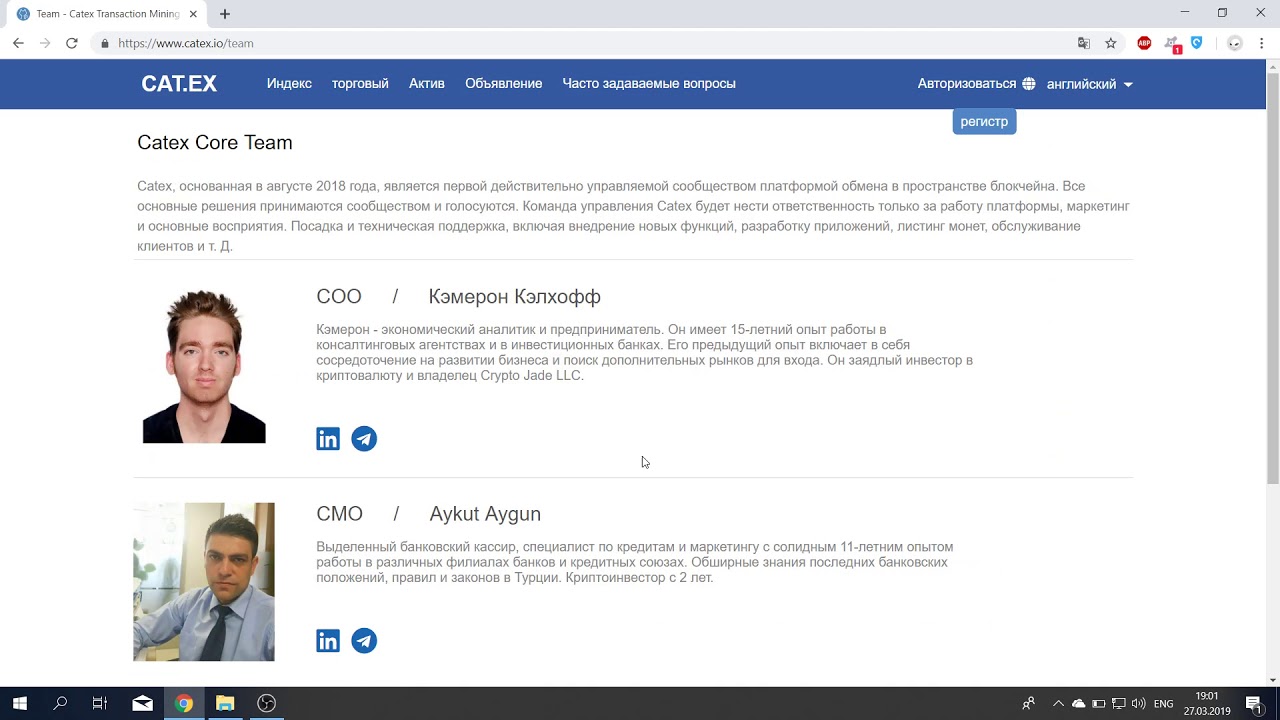Open Aykut Aygun's LinkedIn icon
The image size is (1280, 720).
click(x=328, y=641)
